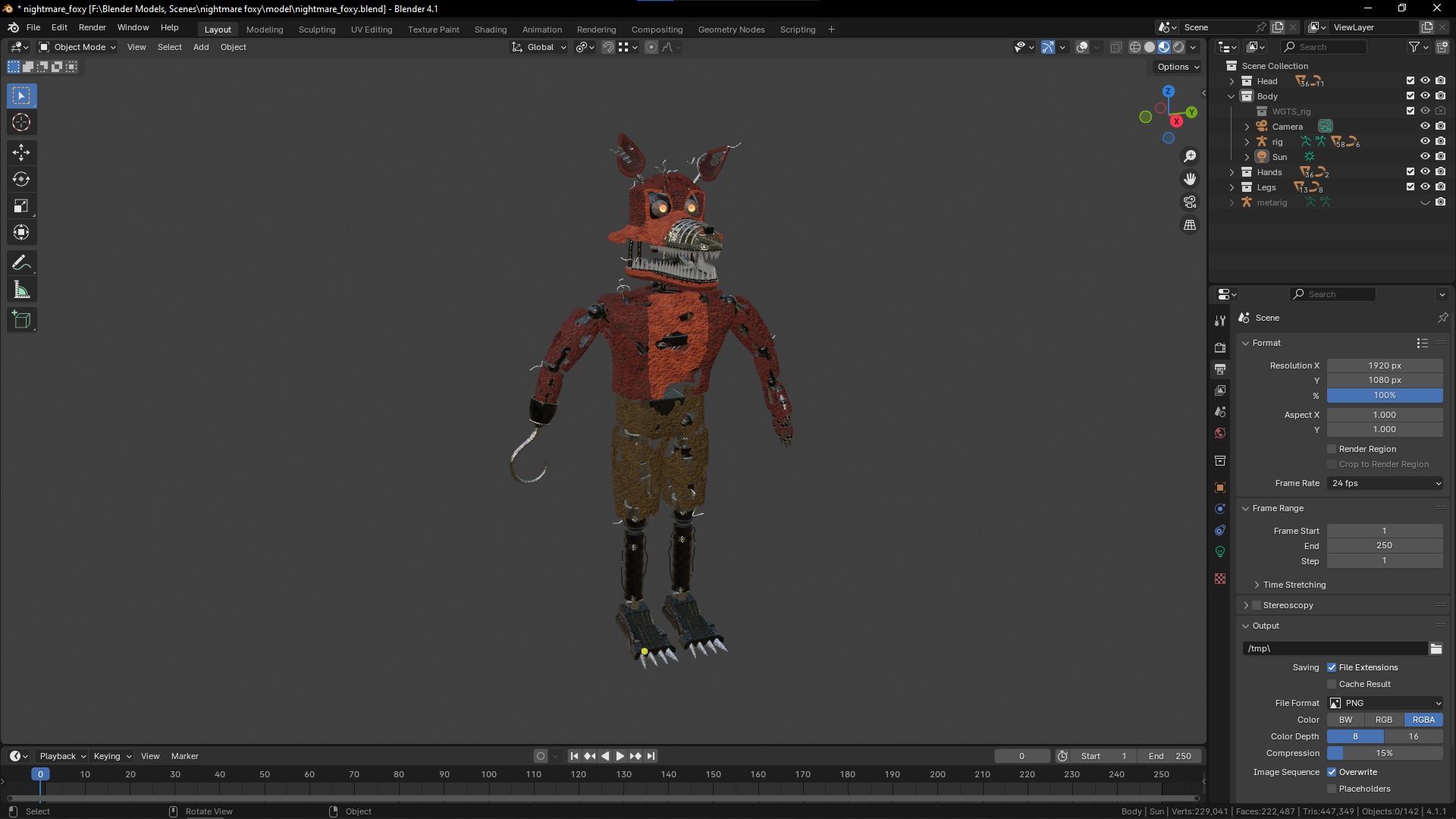Open the timeline Playback menu
The height and width of the screenshot is (819, 1456).
[x=62, y=756]
